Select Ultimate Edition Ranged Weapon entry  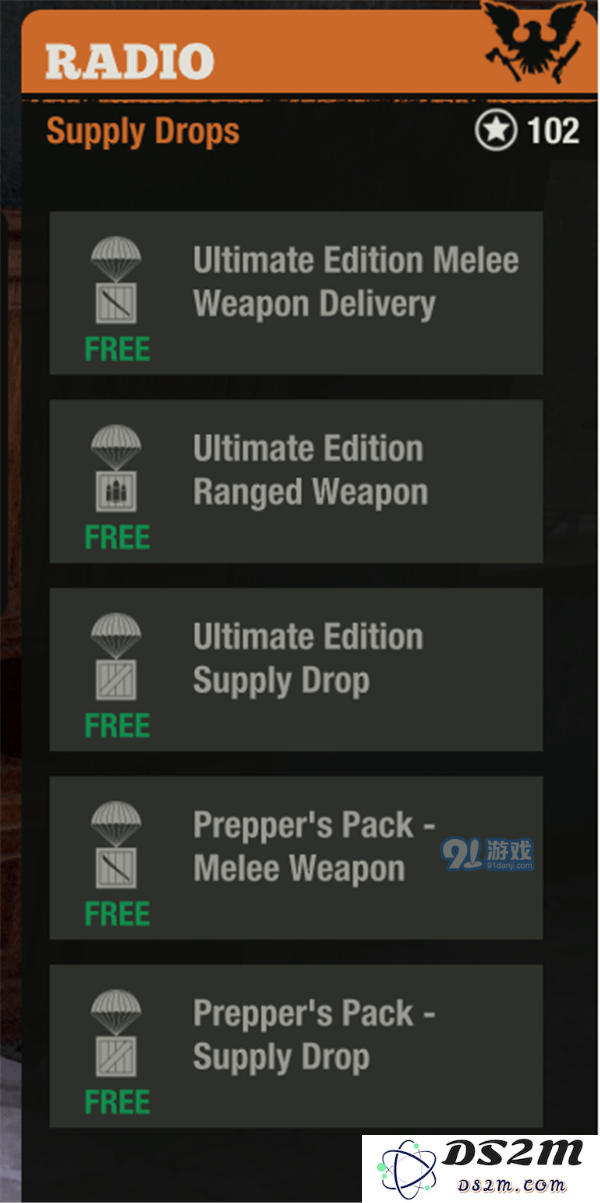(x=296, y=481)
